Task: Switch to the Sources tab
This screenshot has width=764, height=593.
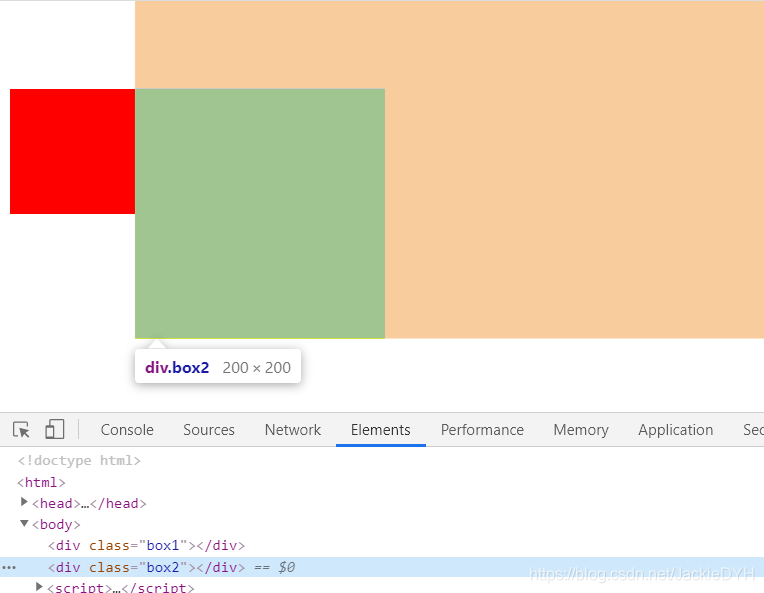Action: click(x=209, y=430)
